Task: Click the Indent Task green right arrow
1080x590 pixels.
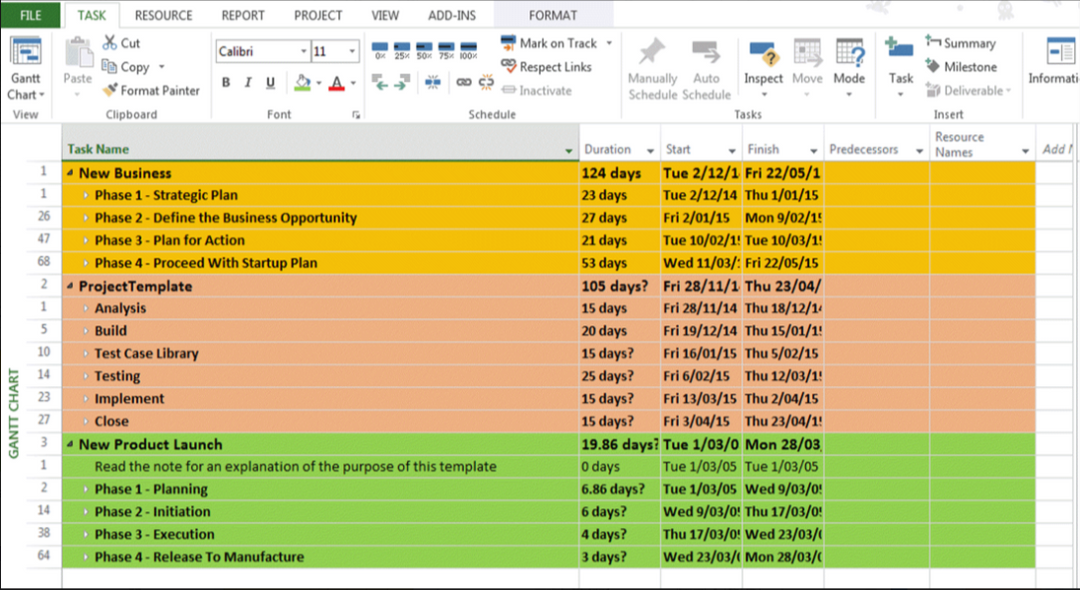Action: [x=401, y=83]
